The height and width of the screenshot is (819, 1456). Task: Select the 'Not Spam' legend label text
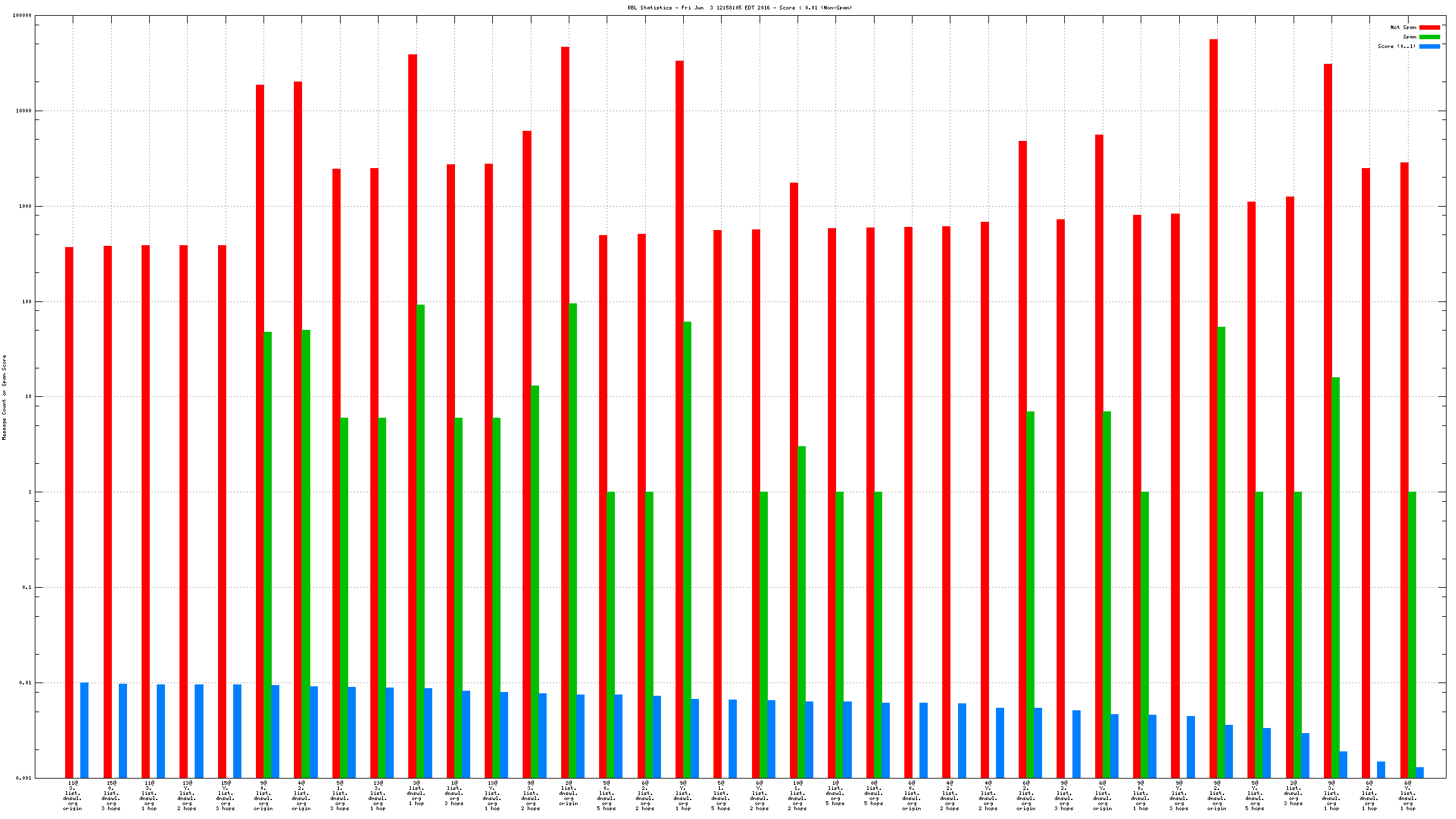pos(1403,27)
